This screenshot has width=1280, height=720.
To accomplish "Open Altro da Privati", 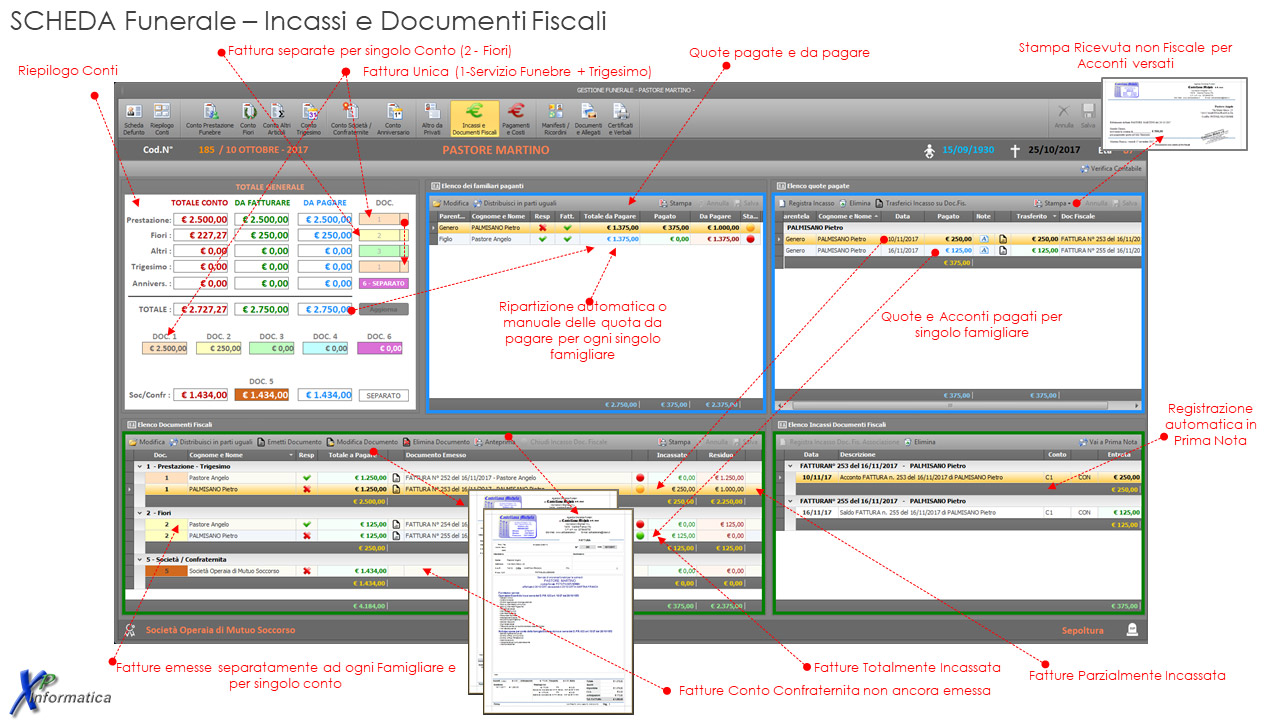I will 432,118.
